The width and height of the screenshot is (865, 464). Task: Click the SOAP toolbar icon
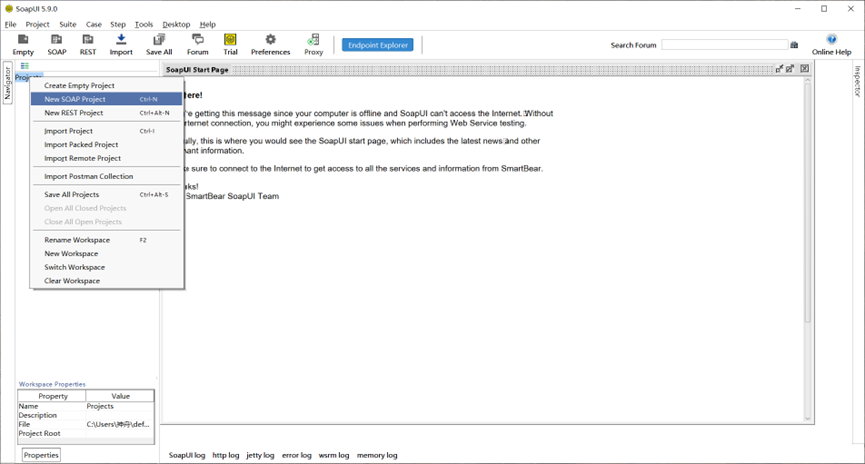(x=56, y=40)
